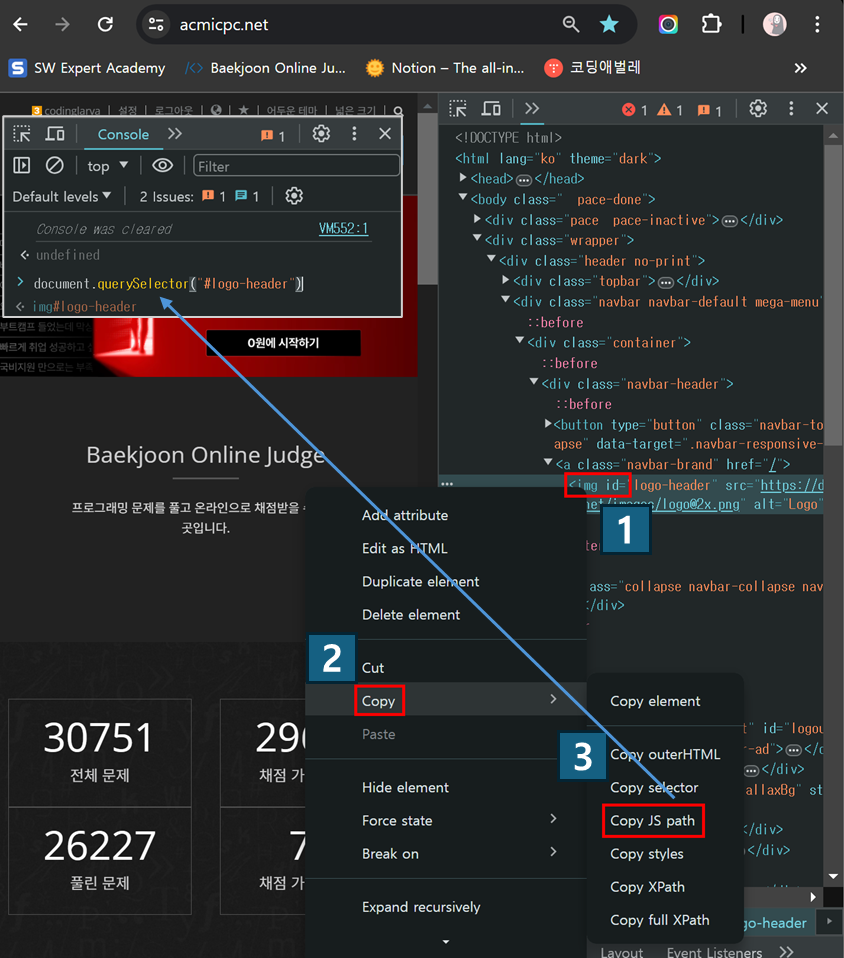
Task: Choose Copy selector
Action: pos(654,787)
